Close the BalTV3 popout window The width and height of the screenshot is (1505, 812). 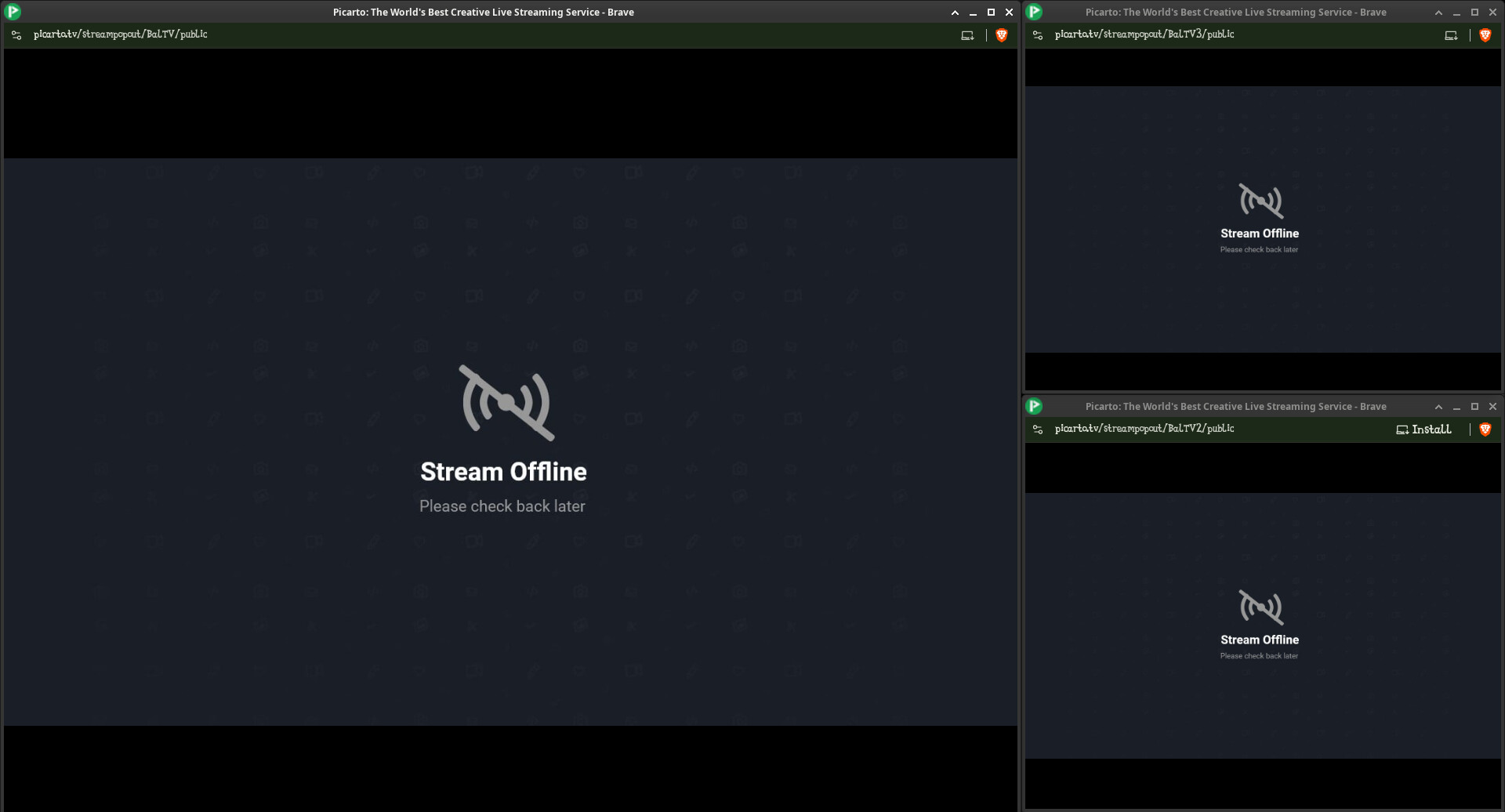point(1493,13)
